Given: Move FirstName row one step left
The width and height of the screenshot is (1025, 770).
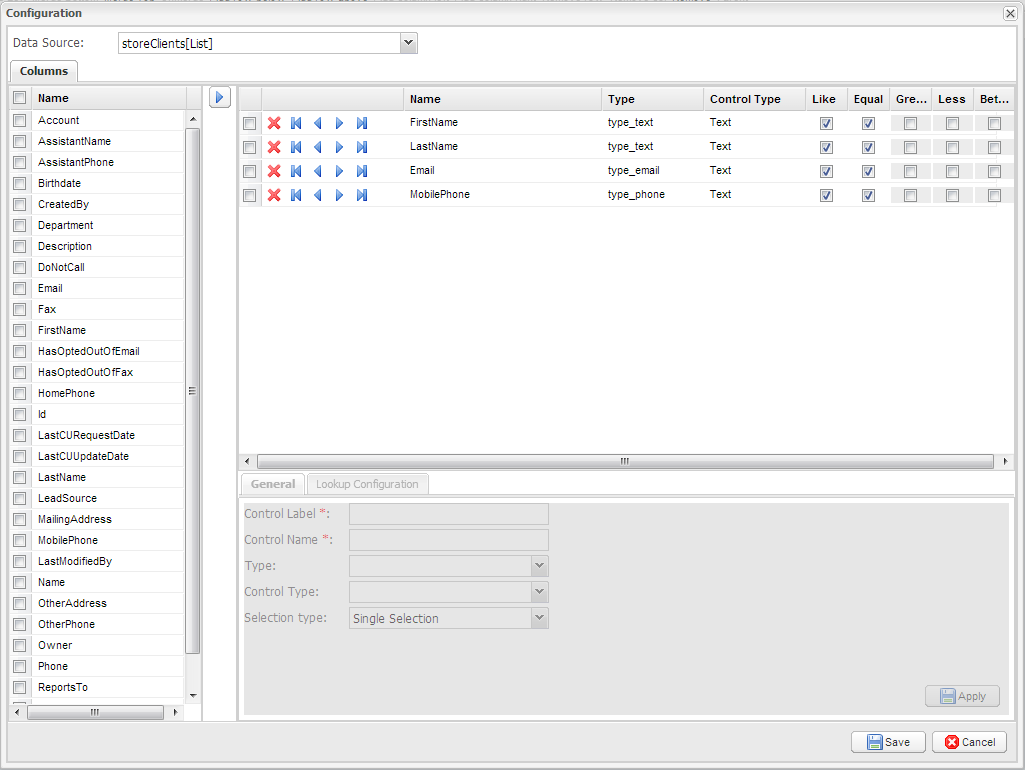Looking at the screenshot, I should pos(318,123).
